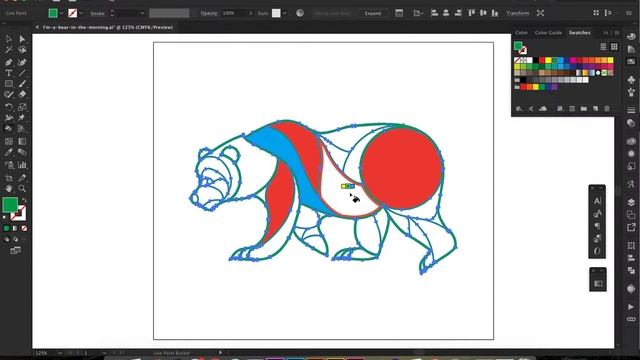Select the Perspective Grid tool
640x360 pixels.
point(22,129)
